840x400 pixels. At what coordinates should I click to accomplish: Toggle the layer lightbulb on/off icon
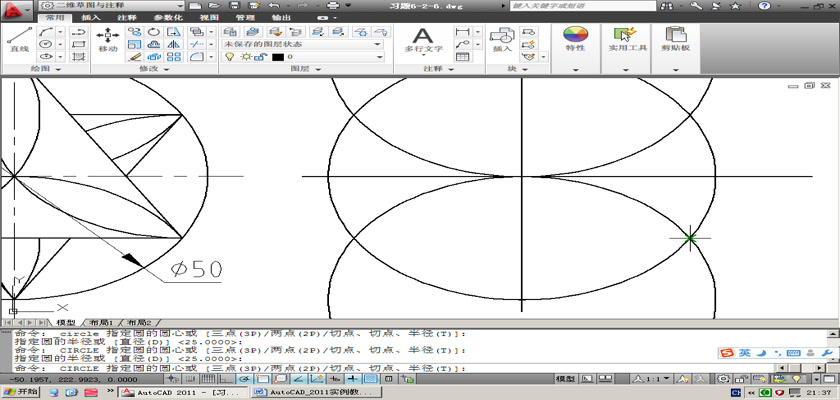230,56
